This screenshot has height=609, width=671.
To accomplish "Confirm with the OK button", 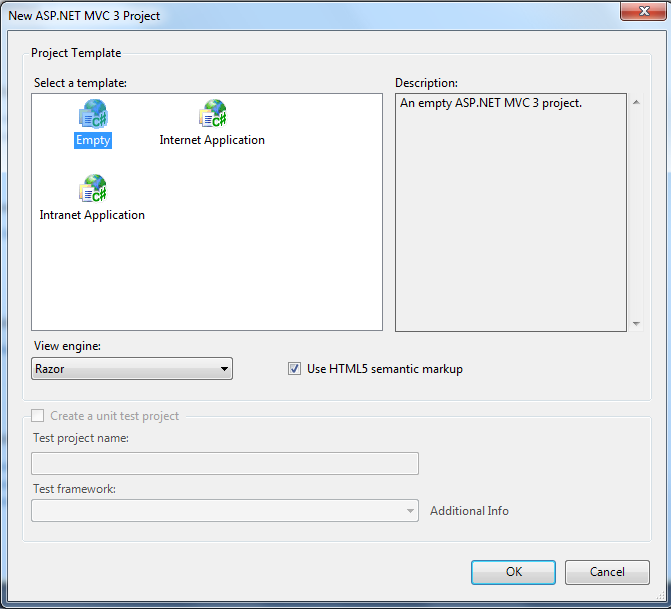I will [514, 572].
